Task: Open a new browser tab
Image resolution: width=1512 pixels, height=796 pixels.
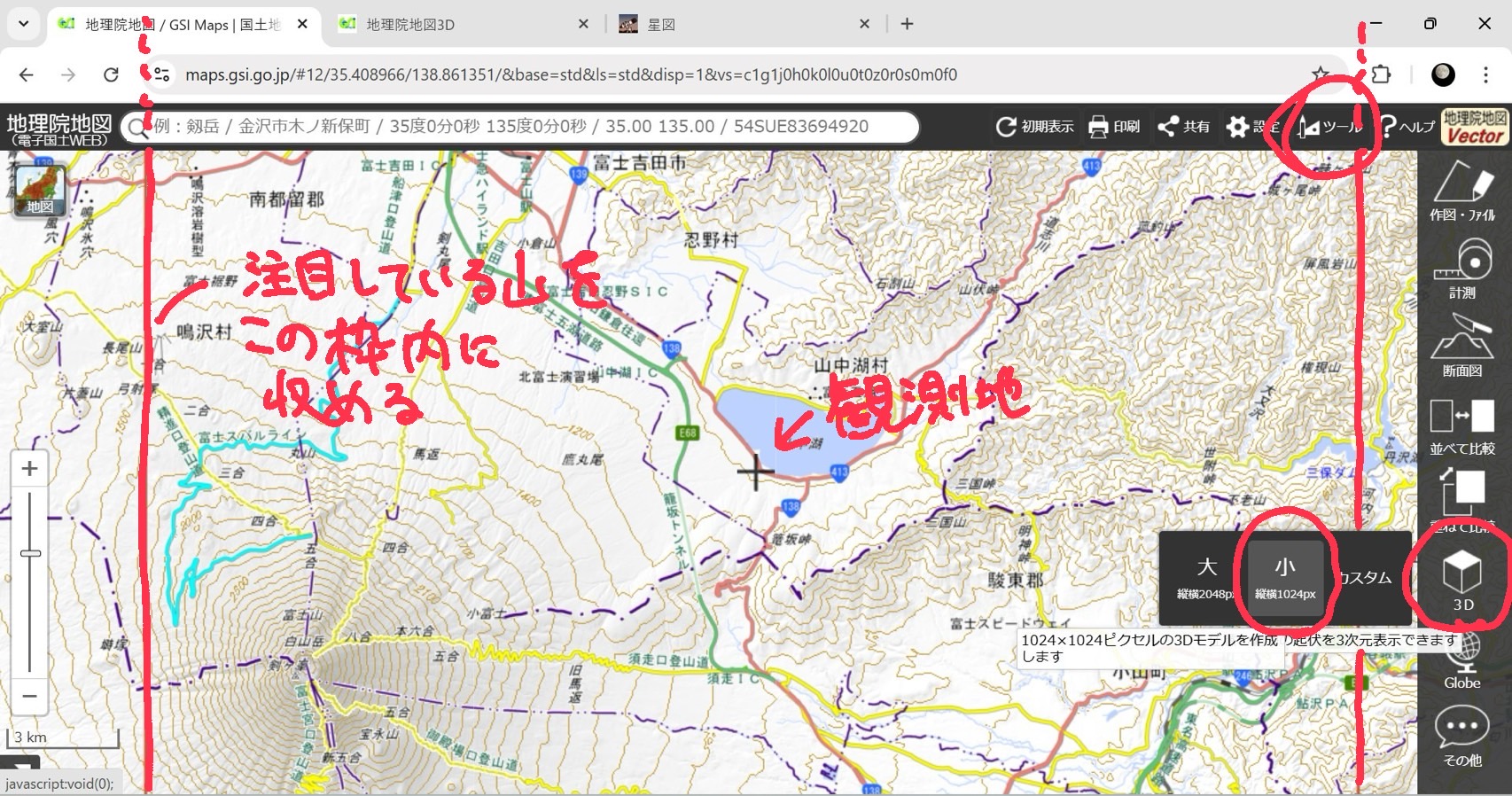Action: [x=907, y=24]
